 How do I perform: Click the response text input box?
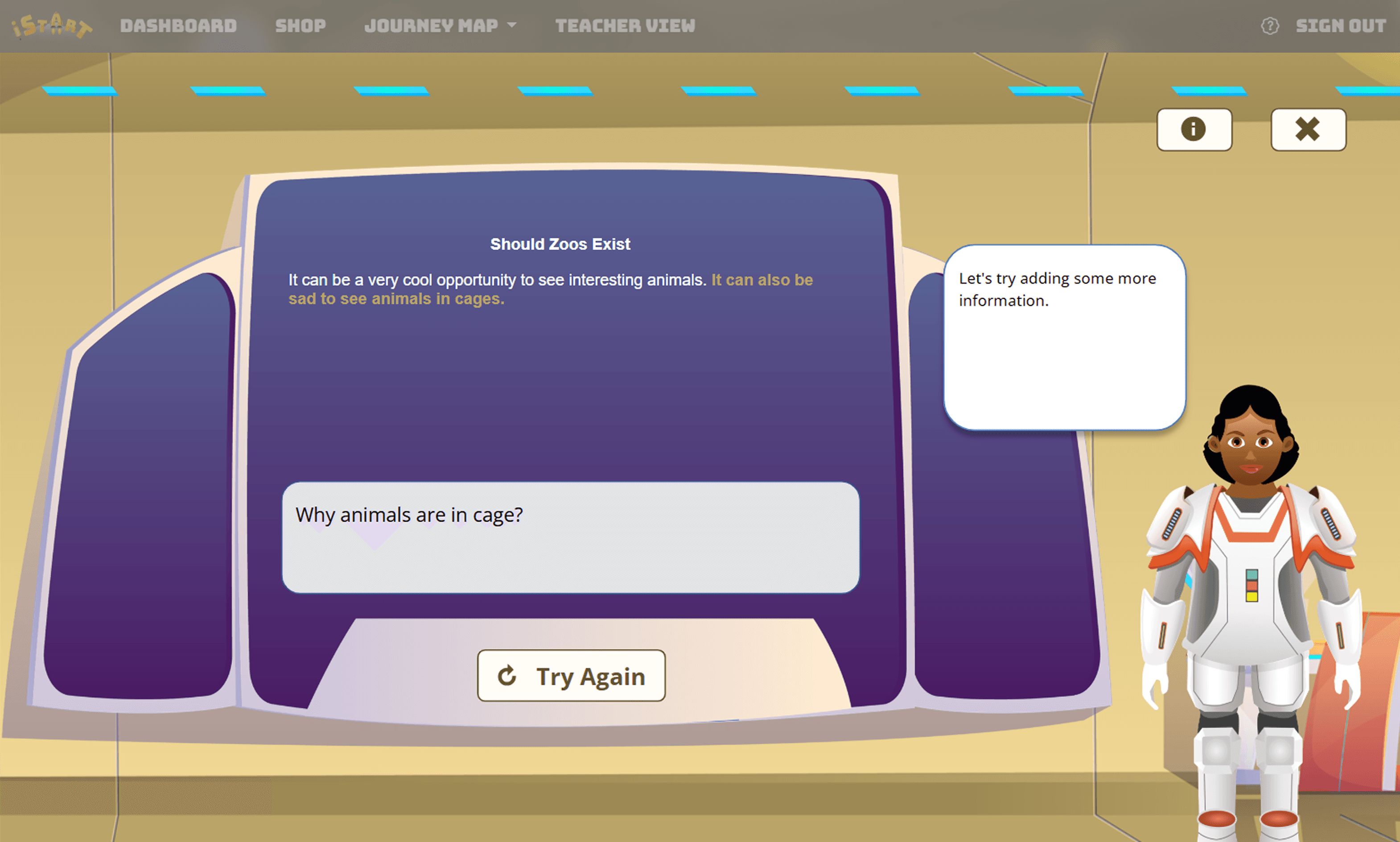[x=570, y=537]
